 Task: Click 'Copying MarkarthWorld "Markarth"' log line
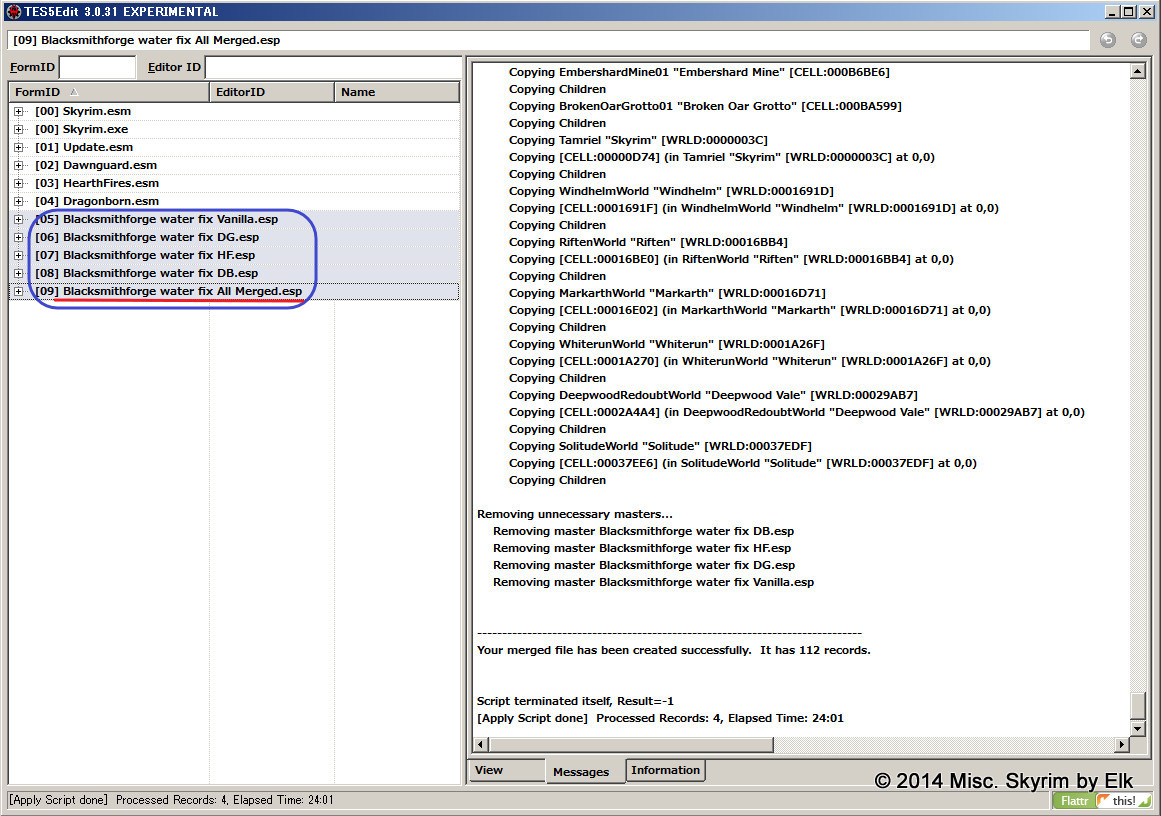(x=667, y=293)
